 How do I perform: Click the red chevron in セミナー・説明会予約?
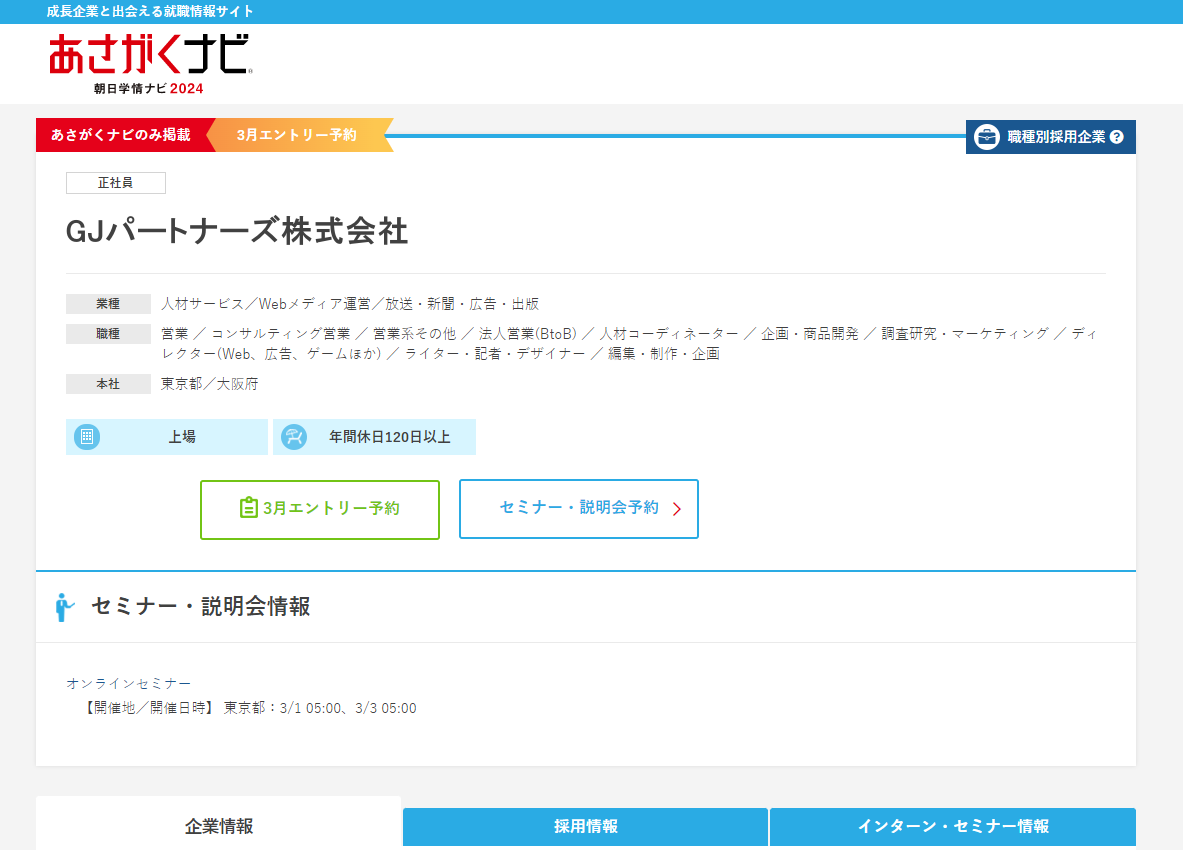tap(677, 509)
